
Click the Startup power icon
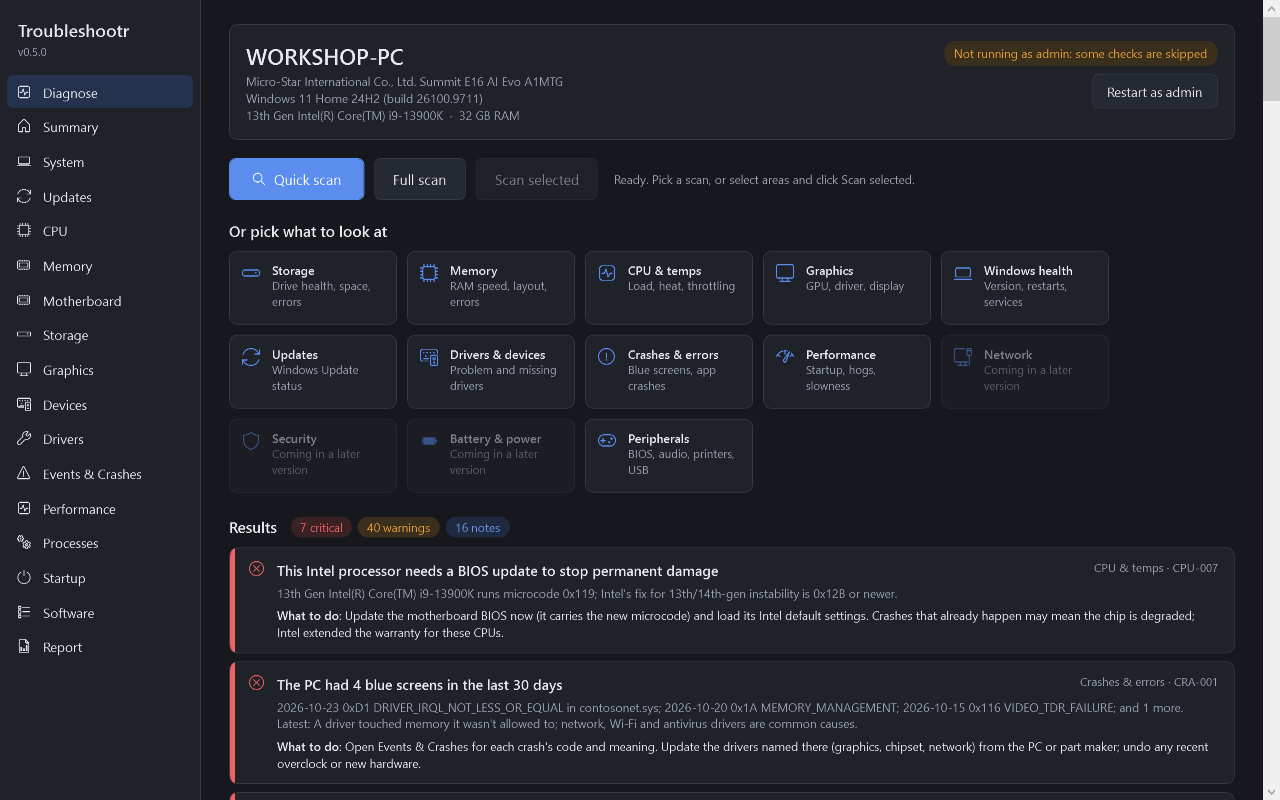pos(24,578)
